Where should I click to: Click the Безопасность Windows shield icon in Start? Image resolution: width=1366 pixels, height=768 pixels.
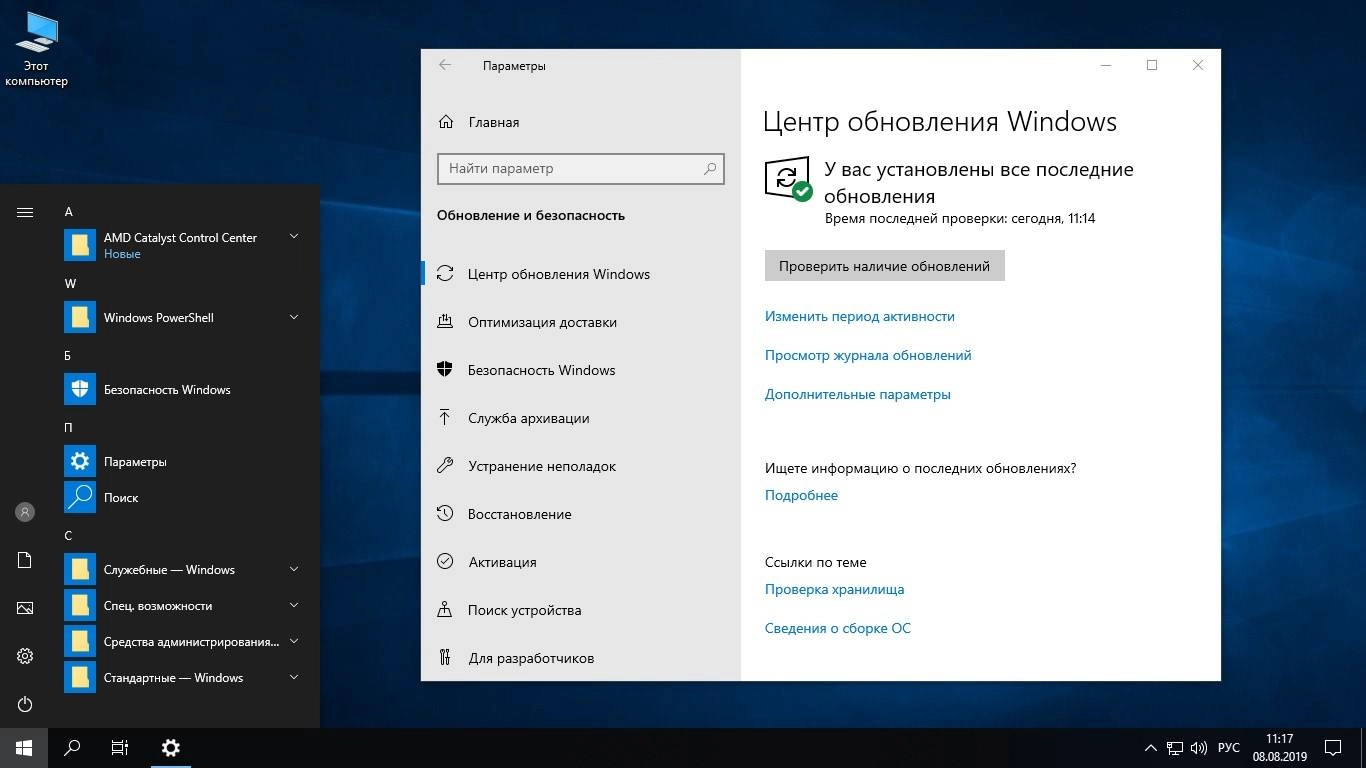point(80,389)
